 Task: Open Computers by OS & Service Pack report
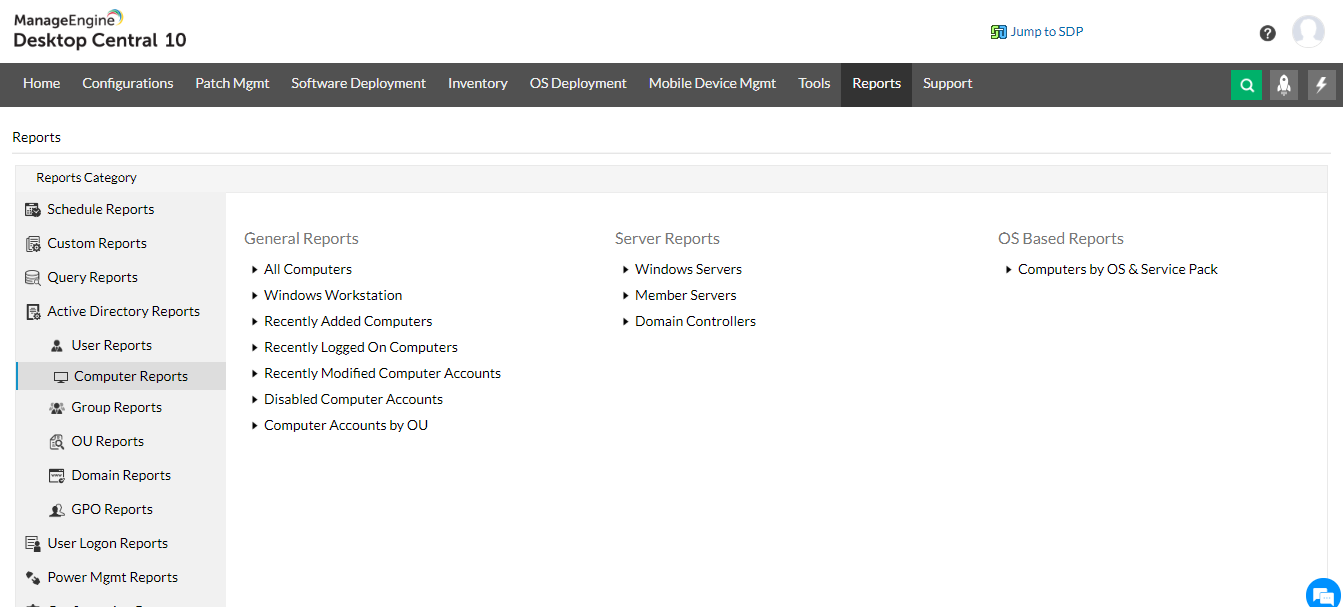click(1118, 270)
